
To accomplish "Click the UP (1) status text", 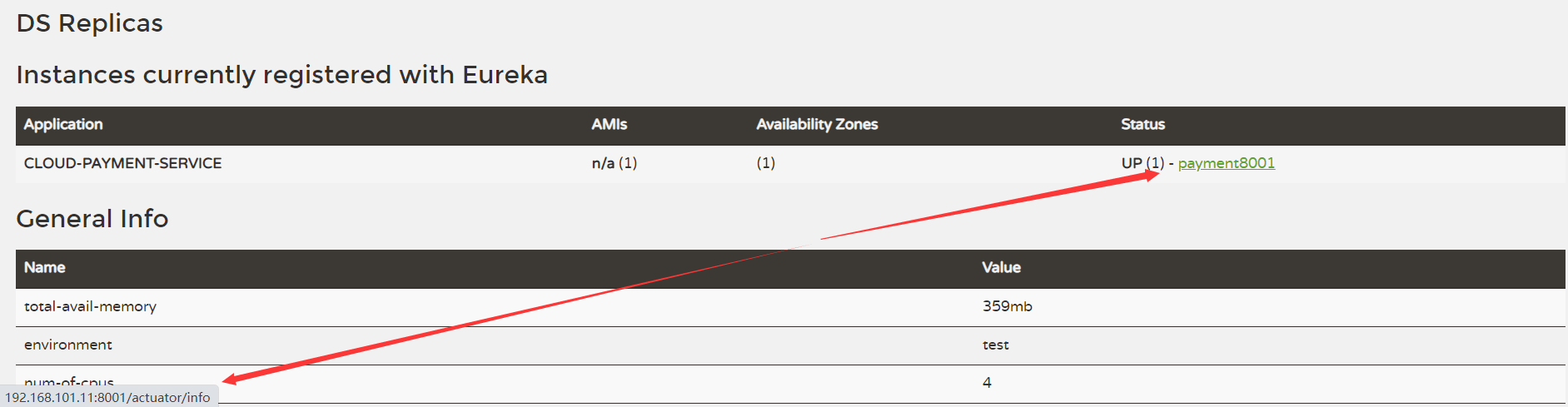I will [x=1142, y=163].
